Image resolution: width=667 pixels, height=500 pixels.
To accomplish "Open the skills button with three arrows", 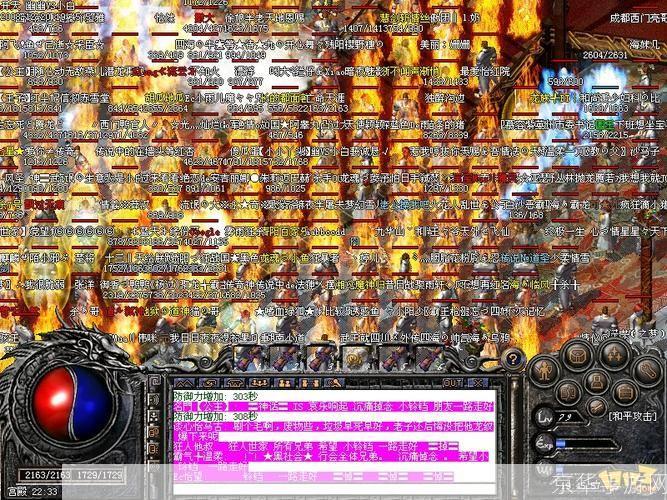I will [614, 354].
